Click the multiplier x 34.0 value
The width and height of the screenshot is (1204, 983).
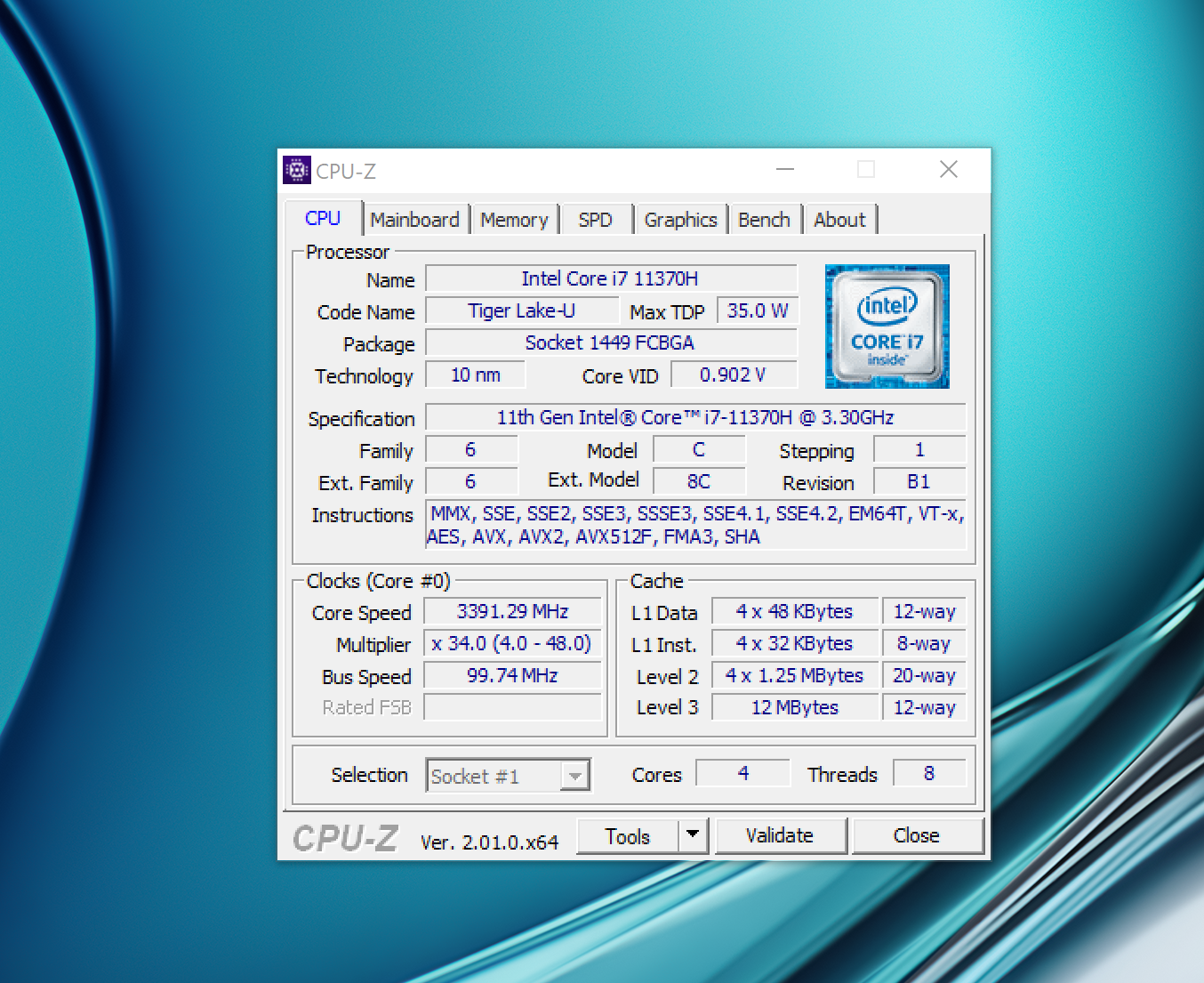click(x=512, y=643)
